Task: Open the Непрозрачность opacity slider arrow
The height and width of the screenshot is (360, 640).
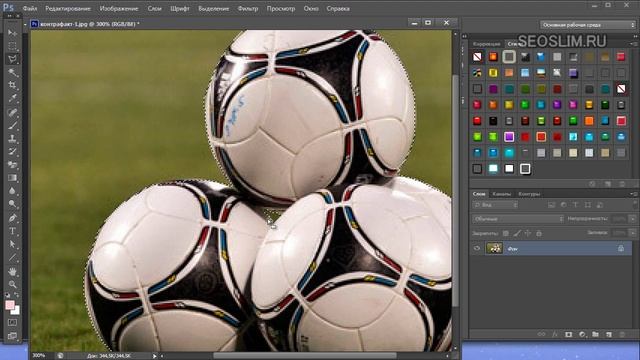Action: (x=632, y=219)
